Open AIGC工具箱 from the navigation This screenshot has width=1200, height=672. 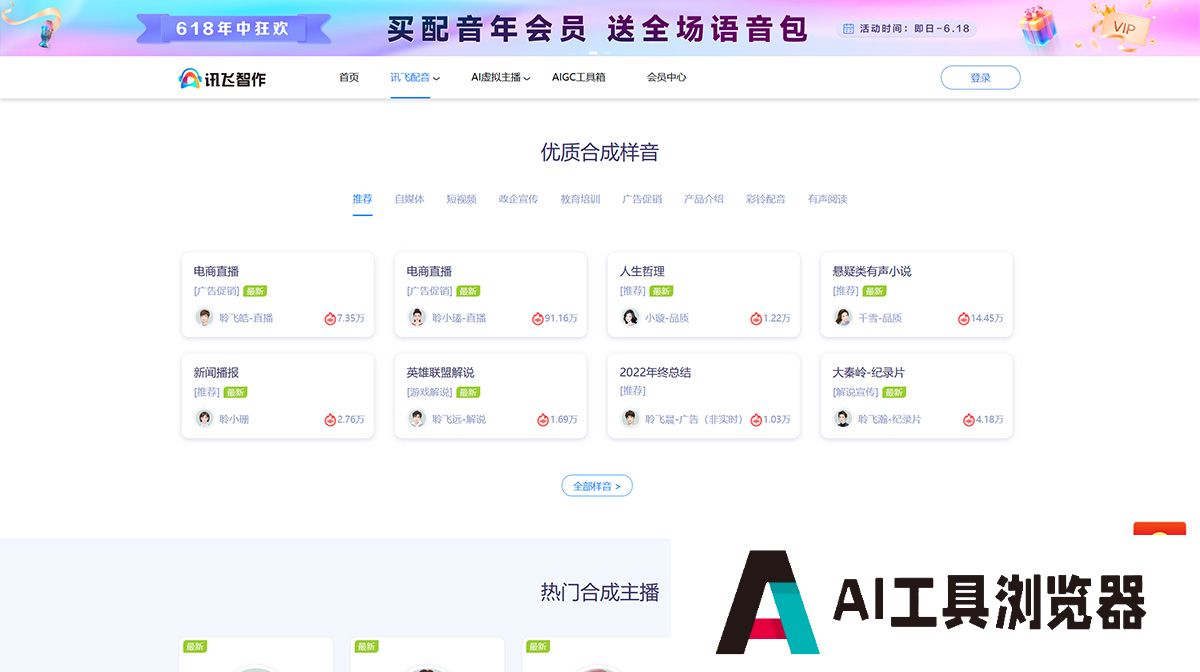(x=579, y=77)
